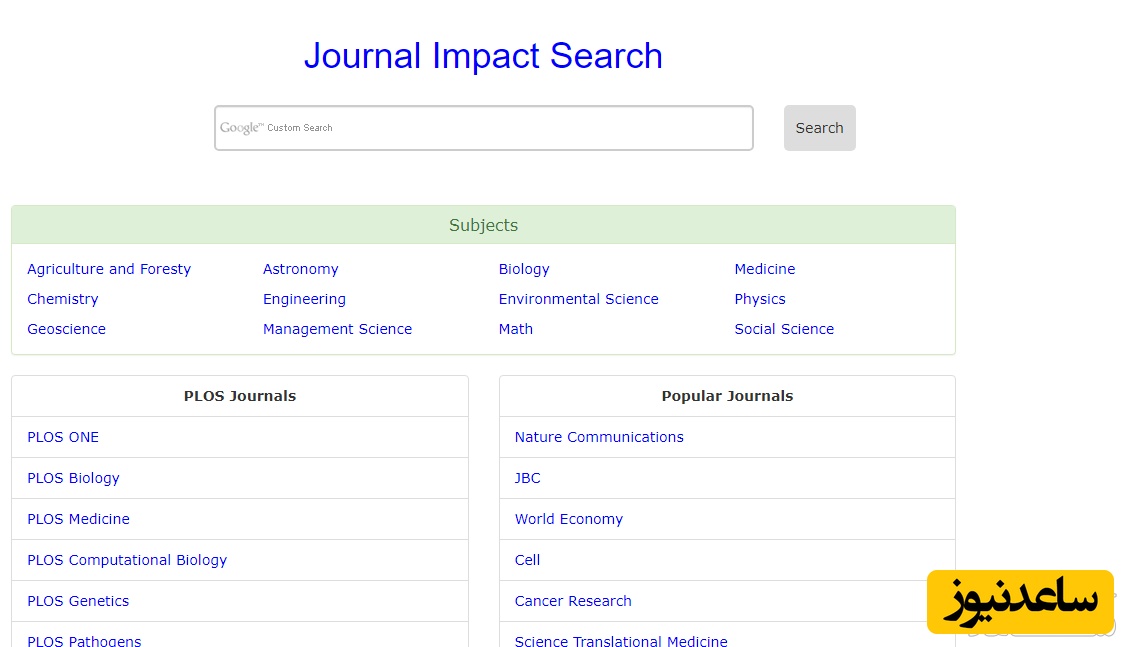Viewport: 1127px width, 647px height.
Task: Open the PLOS ONE journal link
Action: pos(63,437)
